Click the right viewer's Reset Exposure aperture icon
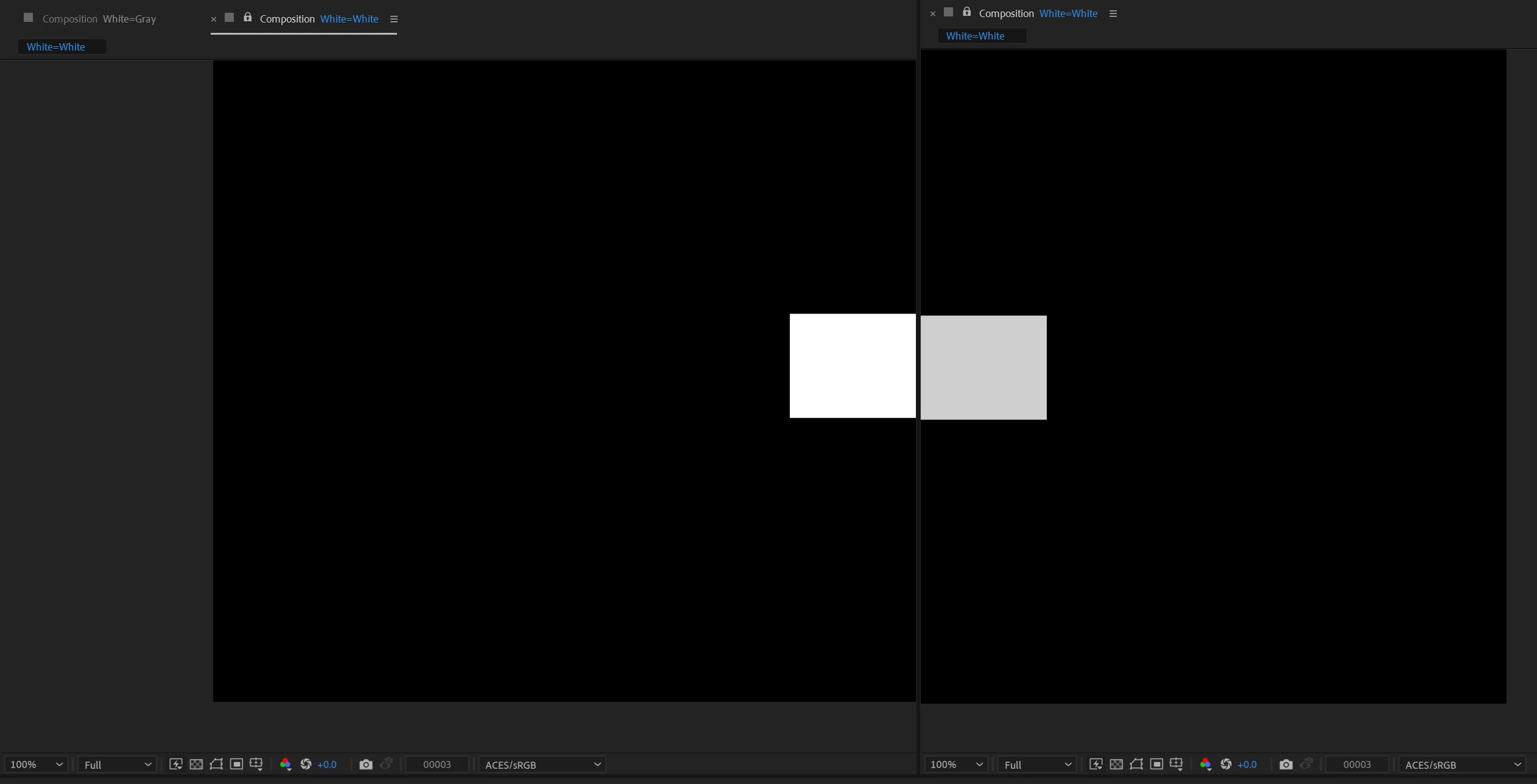 click(1226, 764)
